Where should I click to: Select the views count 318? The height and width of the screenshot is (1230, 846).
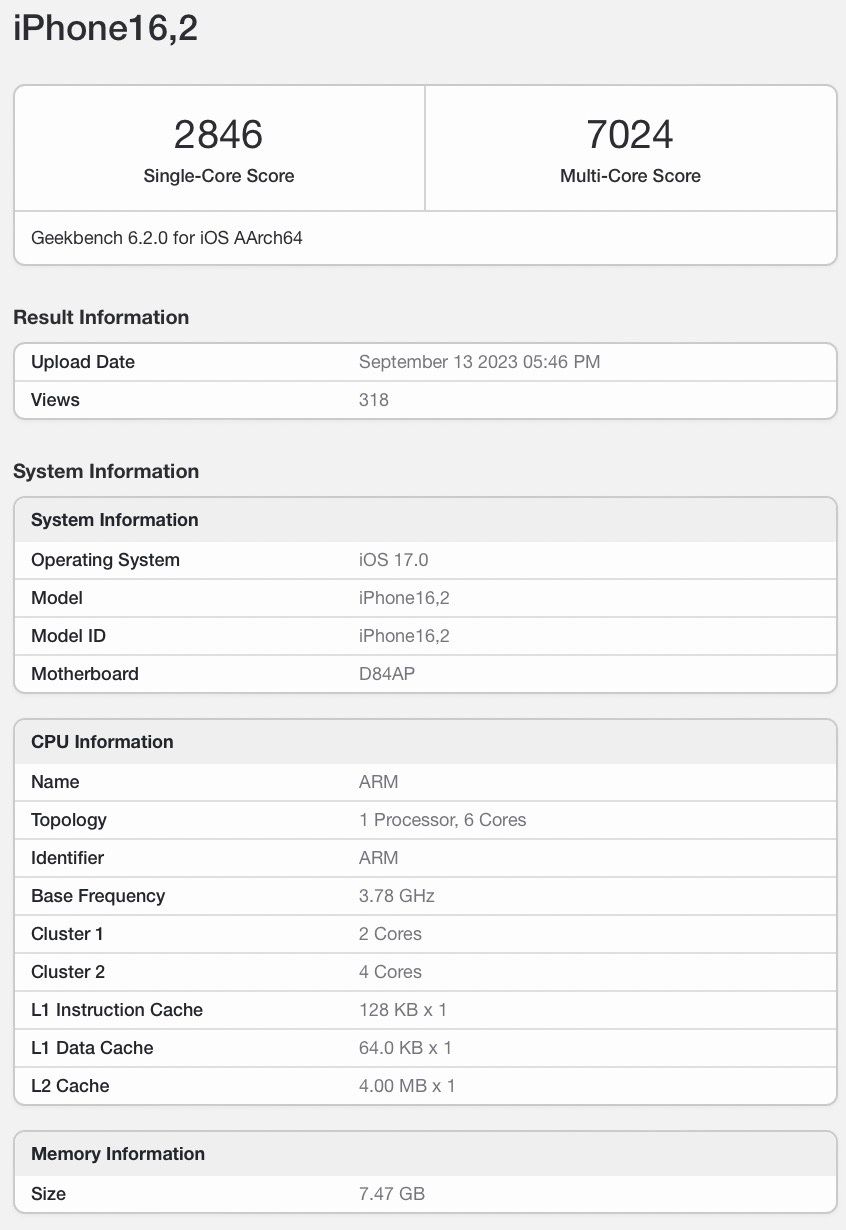(374, 400)
